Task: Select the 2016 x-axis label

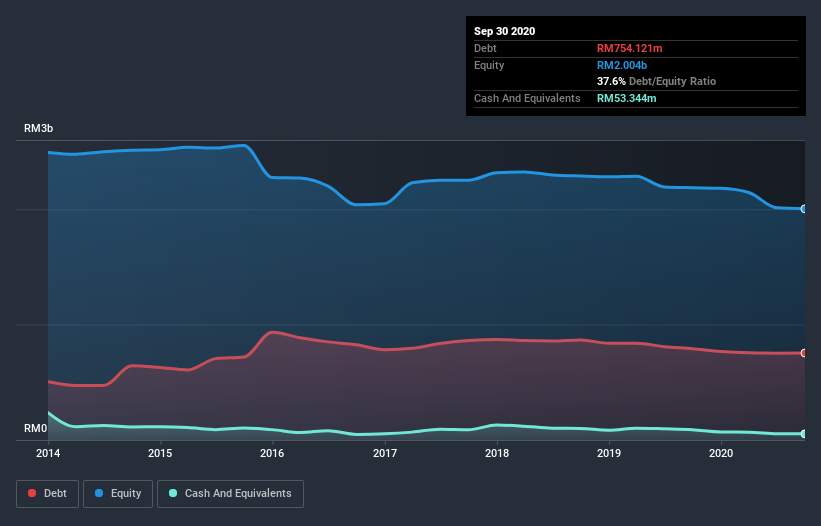Action: pyautogui.click(x=272, y=453)
